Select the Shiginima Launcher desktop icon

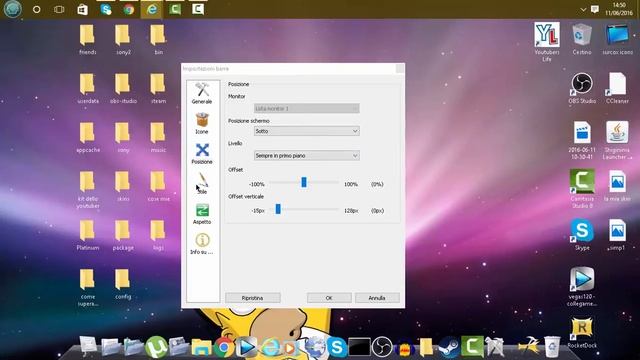617,140
